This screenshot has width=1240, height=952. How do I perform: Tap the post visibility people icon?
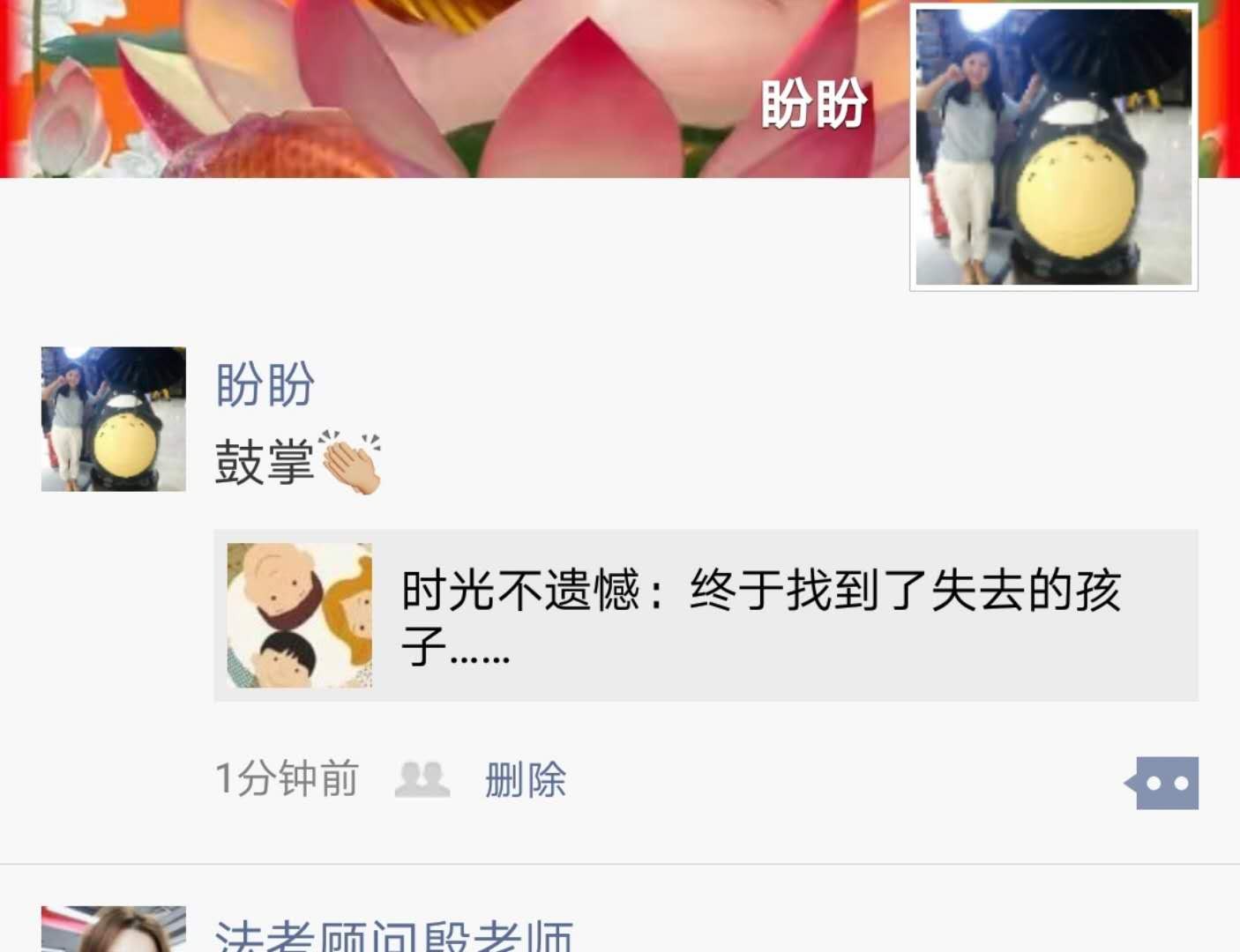click(422, 779)
